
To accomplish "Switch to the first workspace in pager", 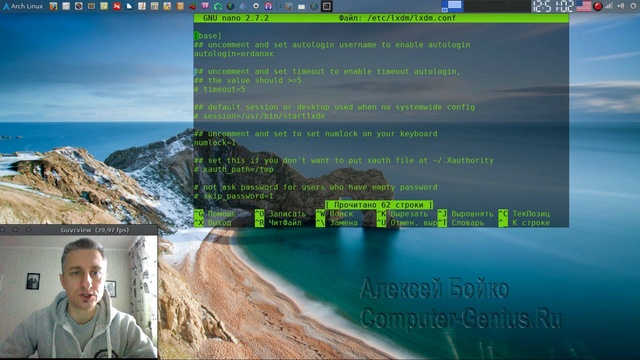I will [x=452, y=6].
